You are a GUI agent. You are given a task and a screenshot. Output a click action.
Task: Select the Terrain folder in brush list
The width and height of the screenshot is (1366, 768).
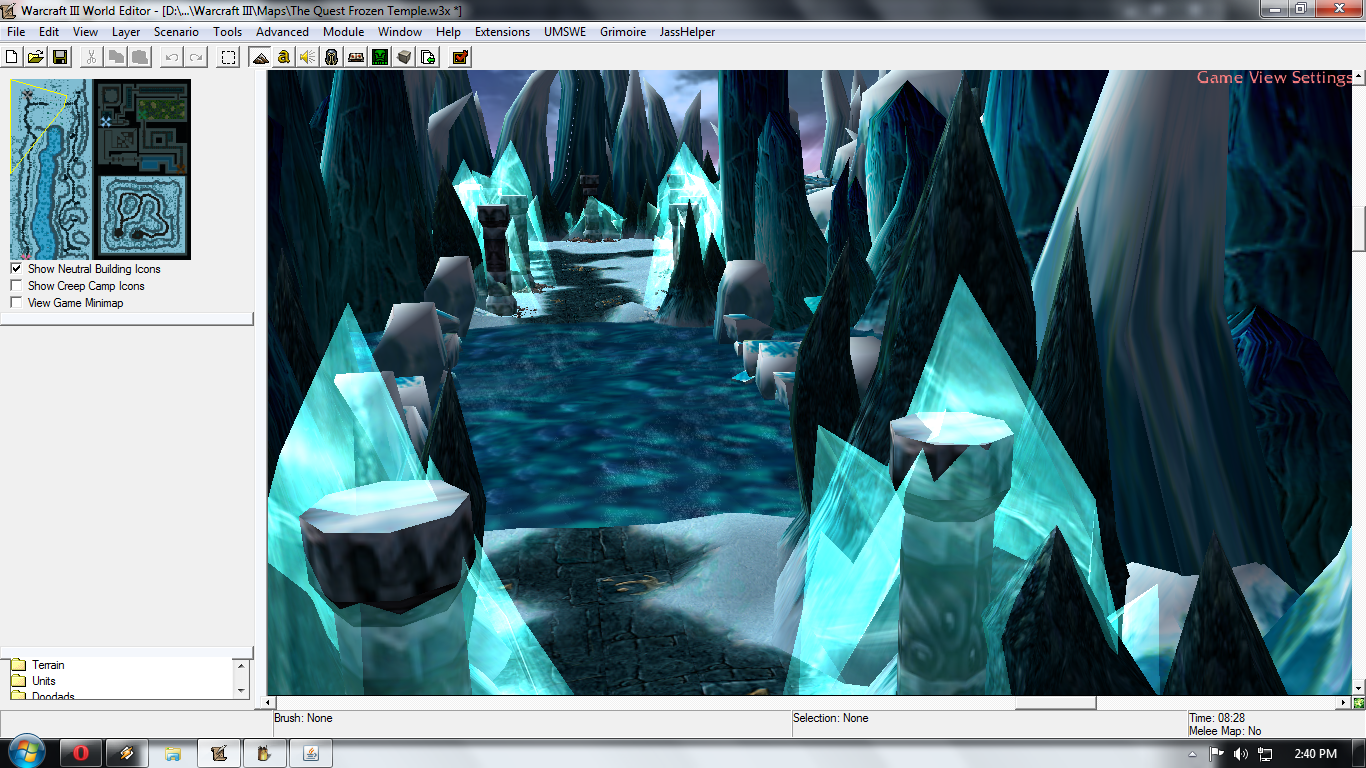38,665
